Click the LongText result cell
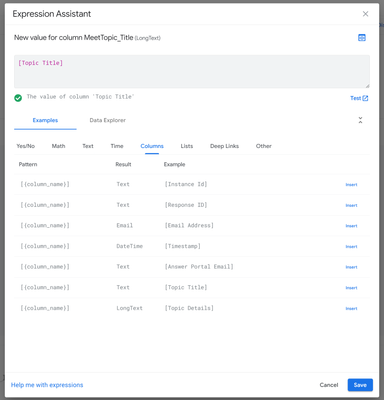 point(129,308)
